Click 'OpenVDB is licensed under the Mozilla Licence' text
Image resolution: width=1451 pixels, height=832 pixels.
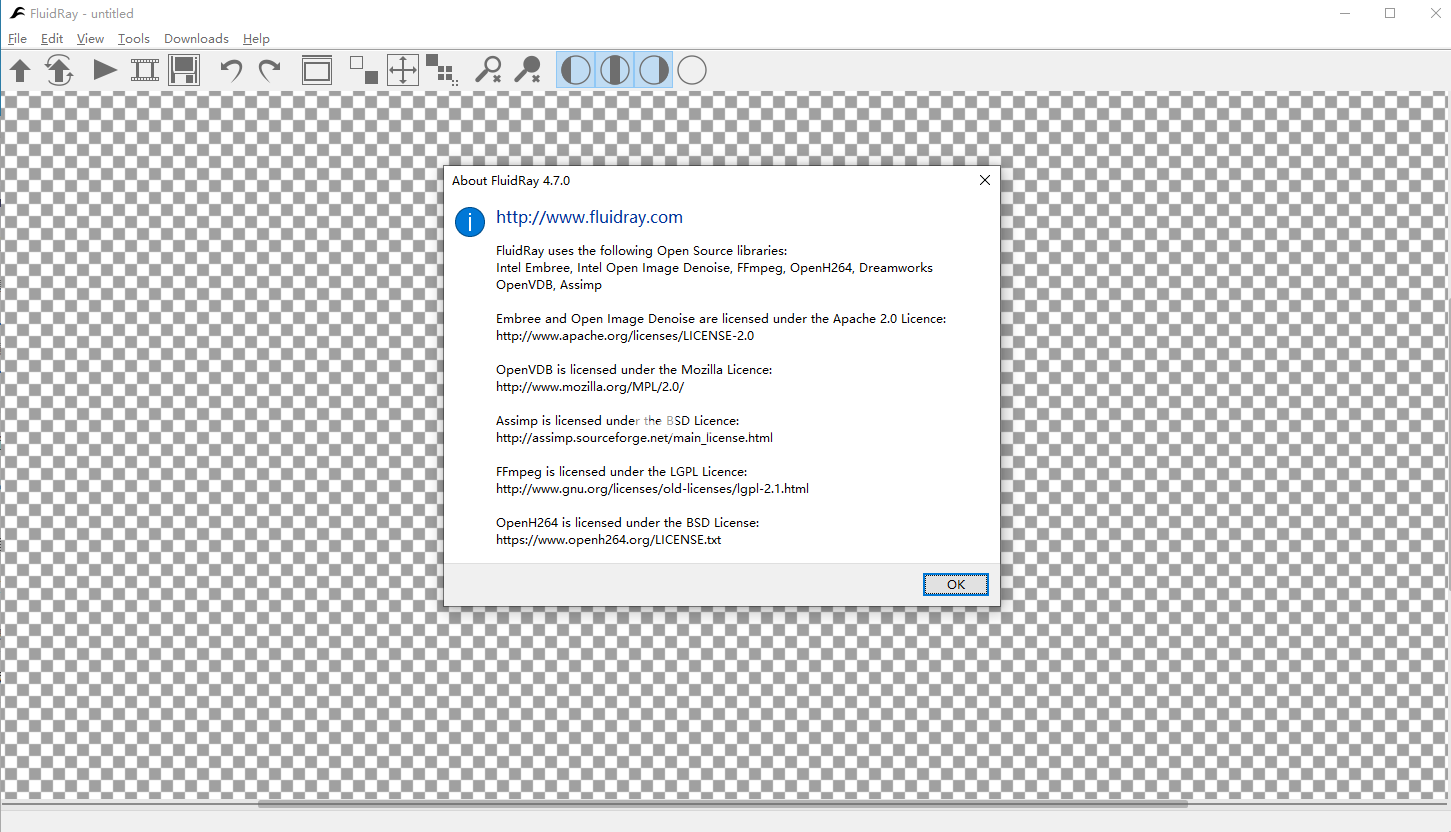[x=634, y=370]
